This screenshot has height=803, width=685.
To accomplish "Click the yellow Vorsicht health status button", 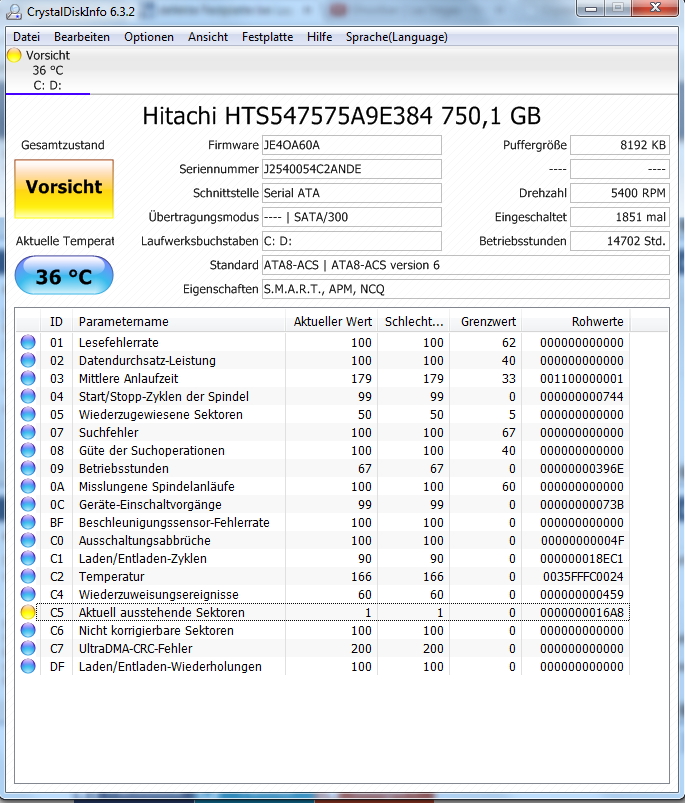I will click(64, 188).
